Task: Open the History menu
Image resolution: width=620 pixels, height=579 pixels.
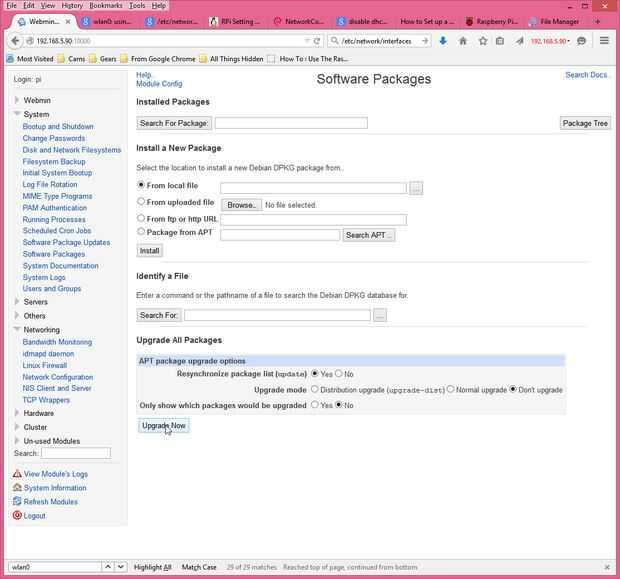Action: (x=72, y=6)
